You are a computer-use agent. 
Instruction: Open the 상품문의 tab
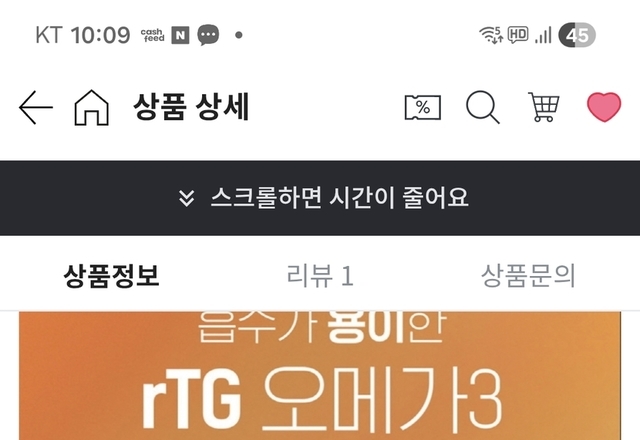tap(528, 276)
